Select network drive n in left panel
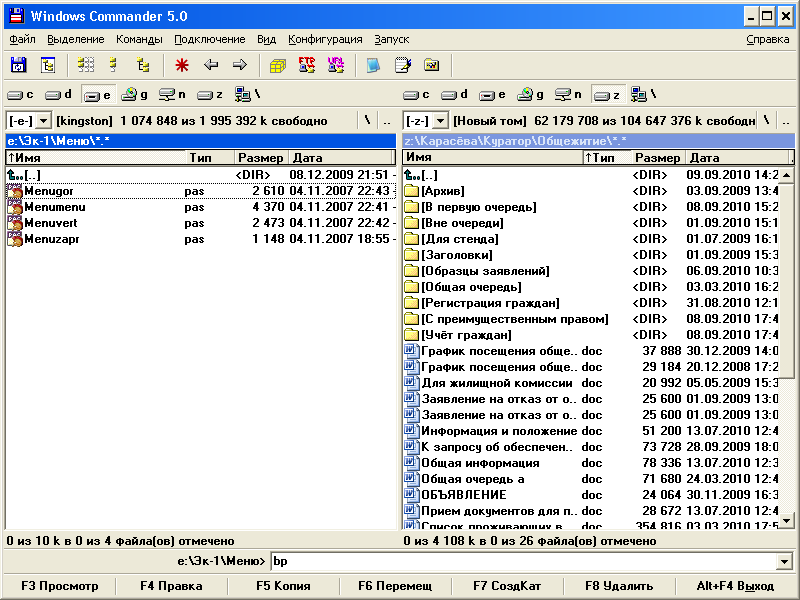 point(172,94)
